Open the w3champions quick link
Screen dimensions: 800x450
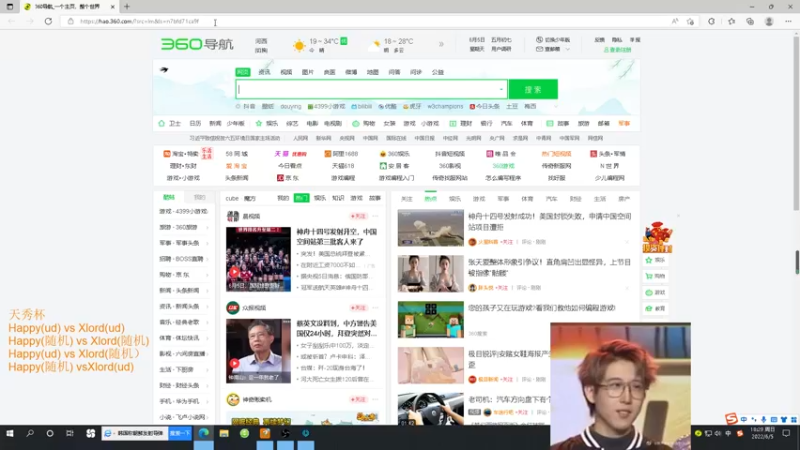point(445,107)
